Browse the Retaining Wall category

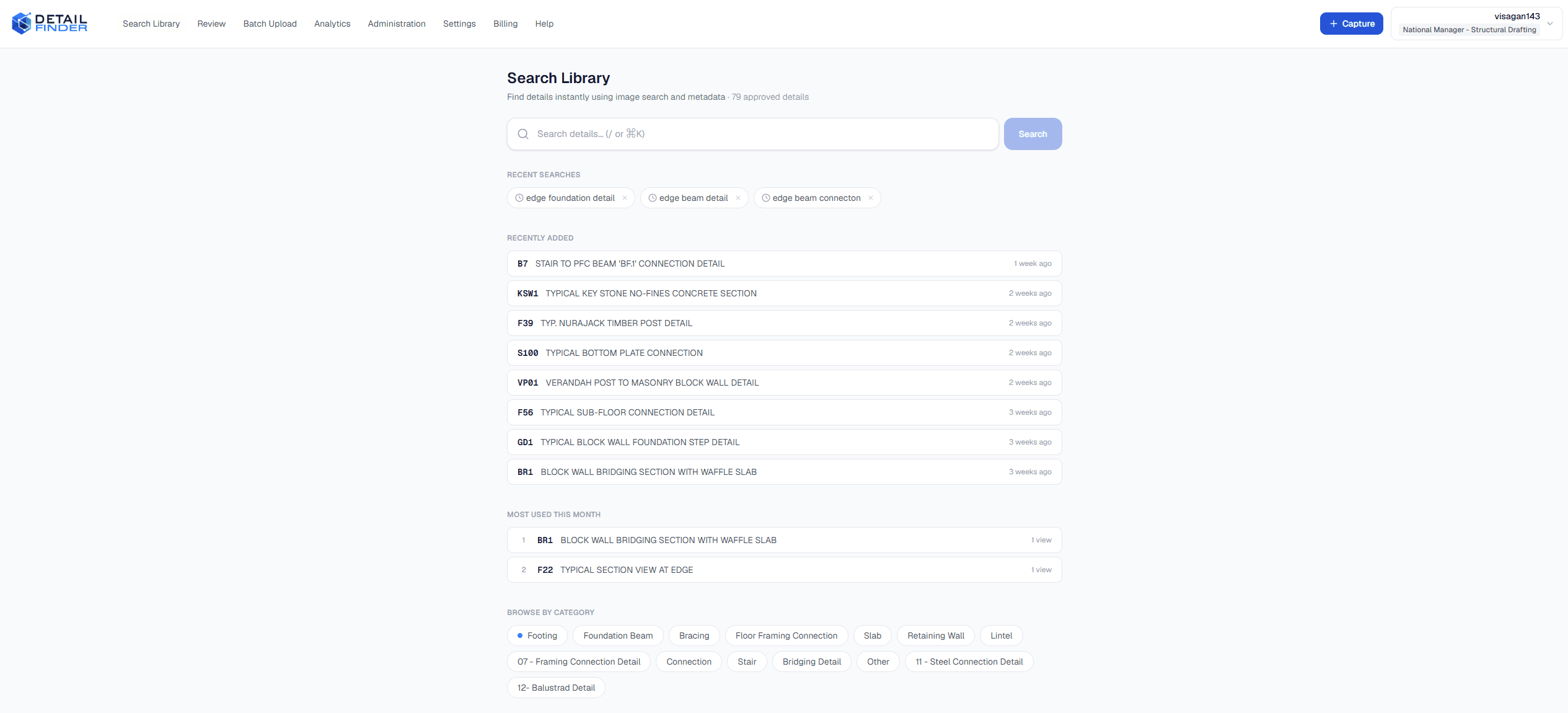936,635
